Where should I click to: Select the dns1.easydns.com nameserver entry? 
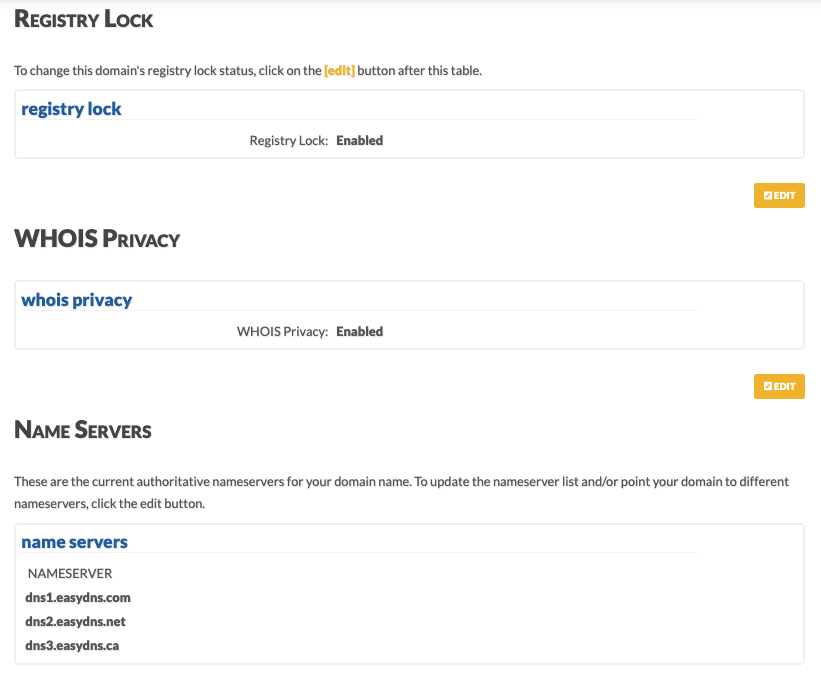point(78,597)
